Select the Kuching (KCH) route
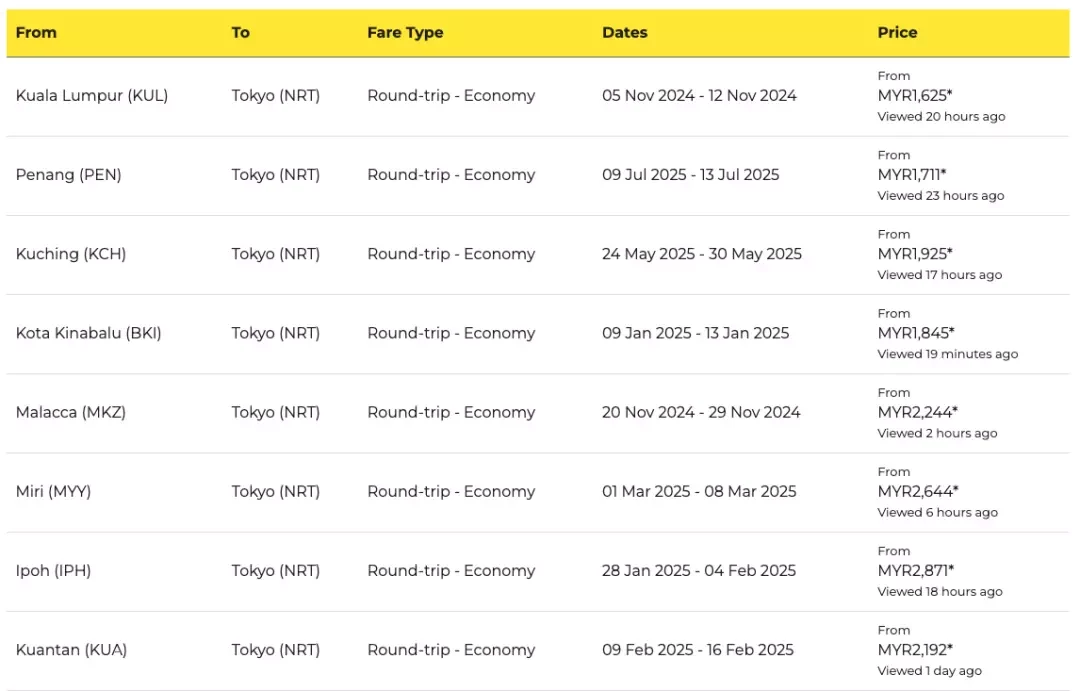This screenshot has height=691, width=1080. [x=538, y=255]
